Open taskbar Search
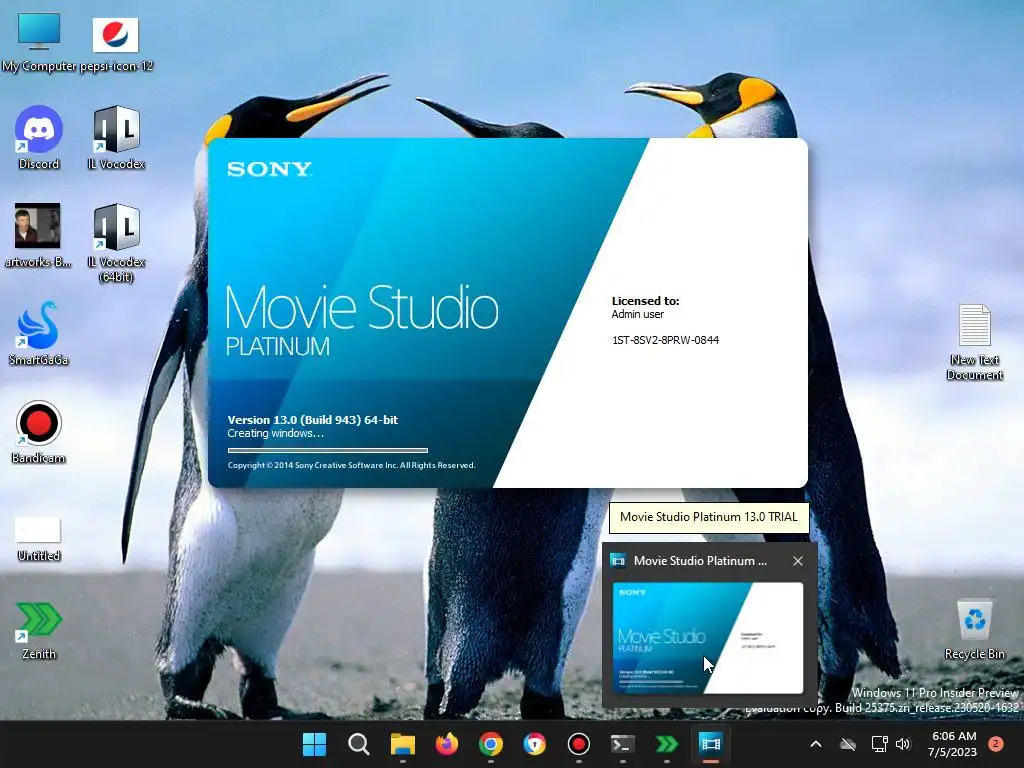The height and width of the screenshot is (768, 1024). 359,744
